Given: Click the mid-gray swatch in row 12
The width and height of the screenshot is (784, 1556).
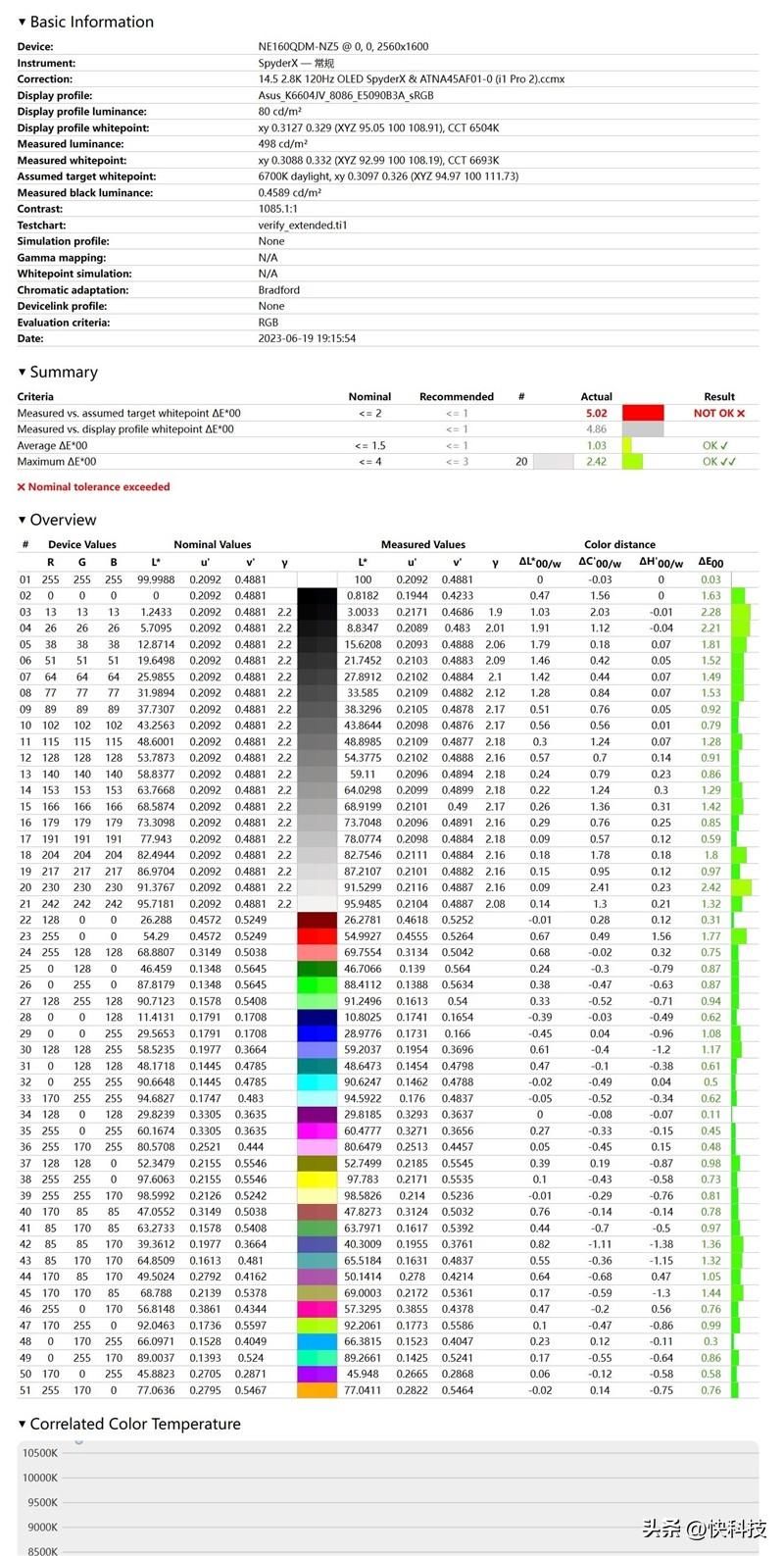Looking at the screenshot, I should [x=317, y=758].
